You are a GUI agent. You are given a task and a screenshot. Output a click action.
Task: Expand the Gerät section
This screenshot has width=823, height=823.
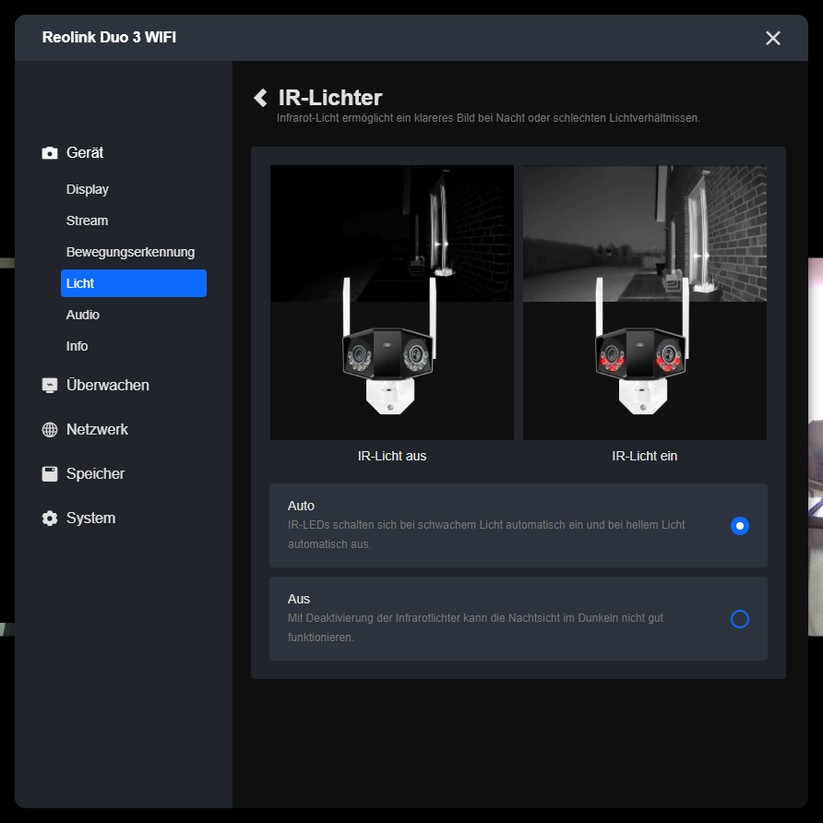85,152
